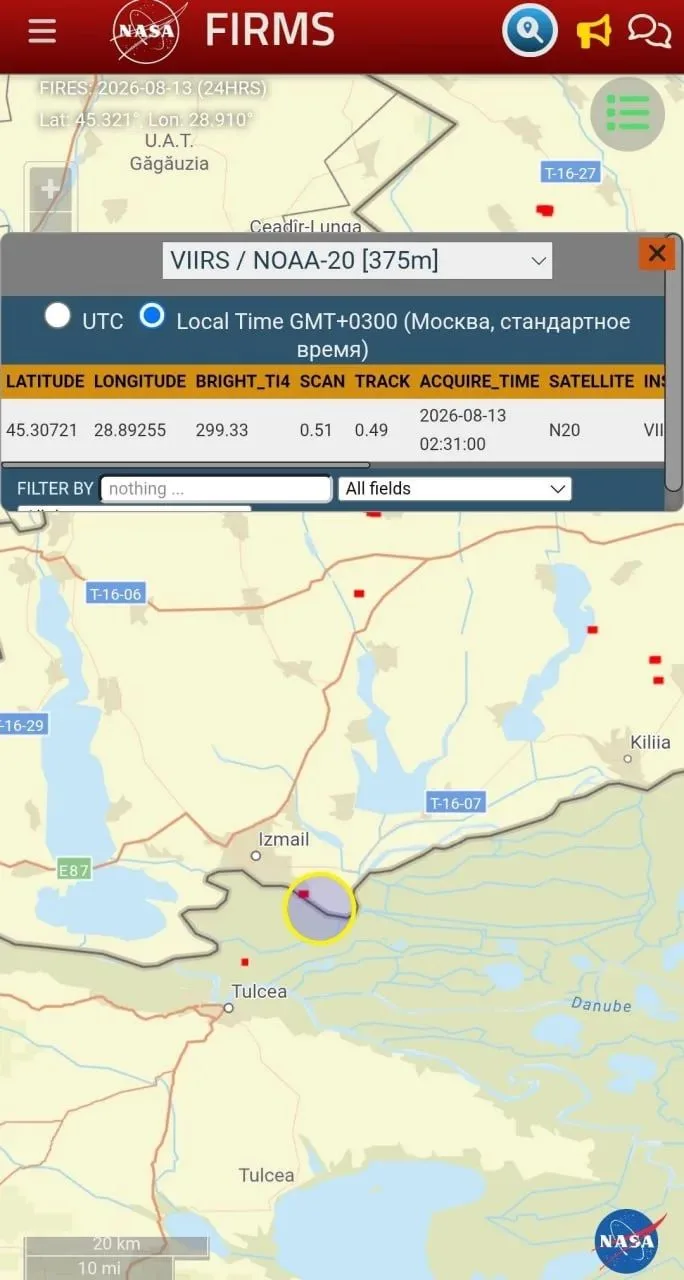Click the fires date 2026-08-13 (24HRS) label

click(x=153, y=88)
